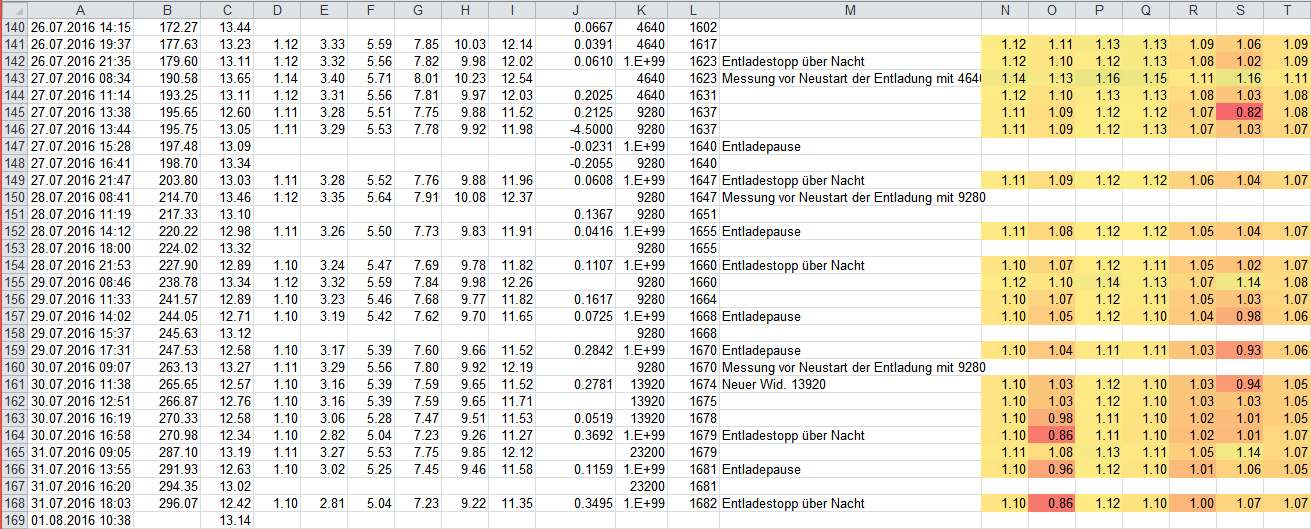Click the 8.01 value cell
1311x529 pixels.
(418, 78)
